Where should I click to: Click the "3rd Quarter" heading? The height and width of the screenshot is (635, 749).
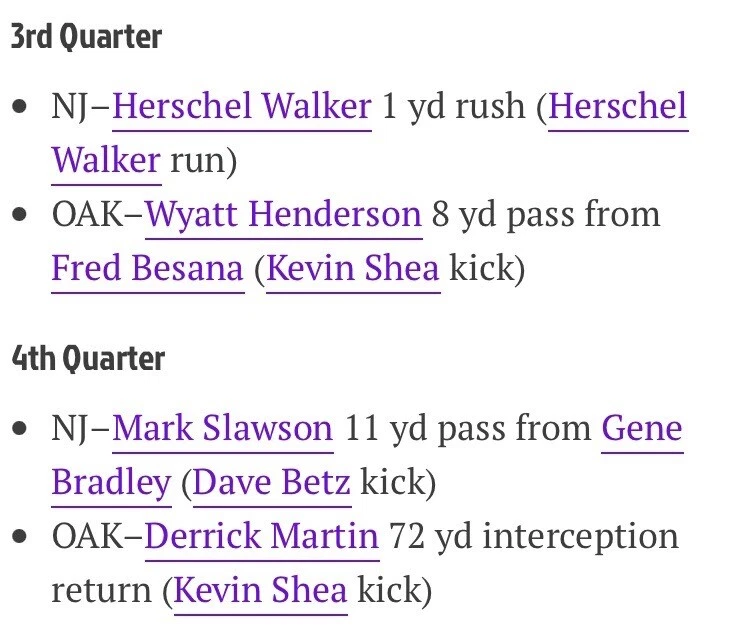(86, 39)
